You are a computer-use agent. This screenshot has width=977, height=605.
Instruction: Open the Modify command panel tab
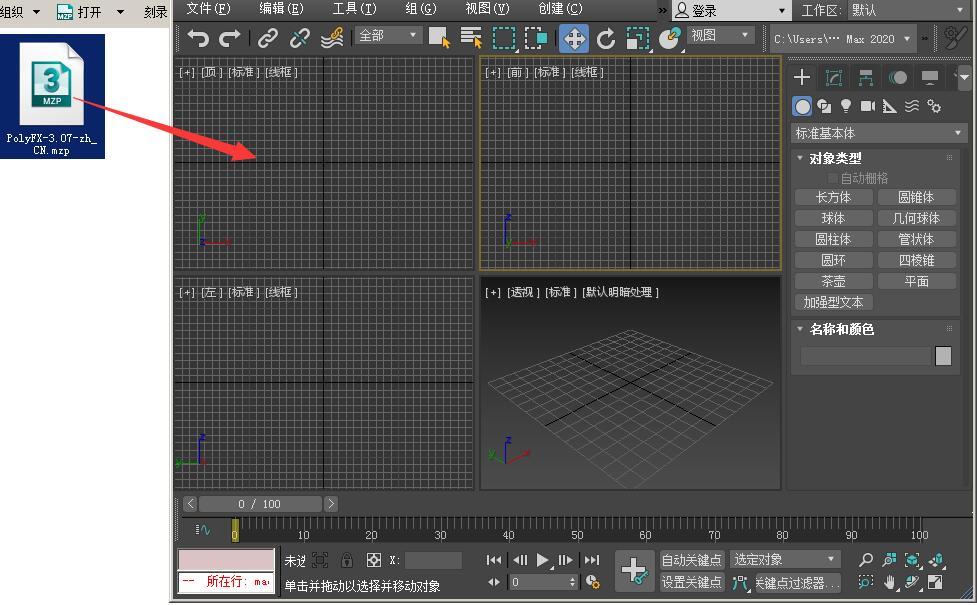point(834,77)
